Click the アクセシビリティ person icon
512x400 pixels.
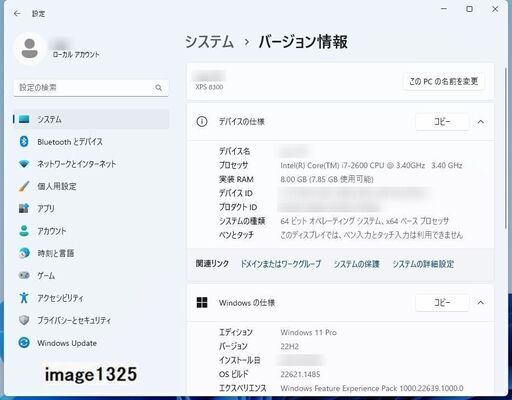click(24, 298)
